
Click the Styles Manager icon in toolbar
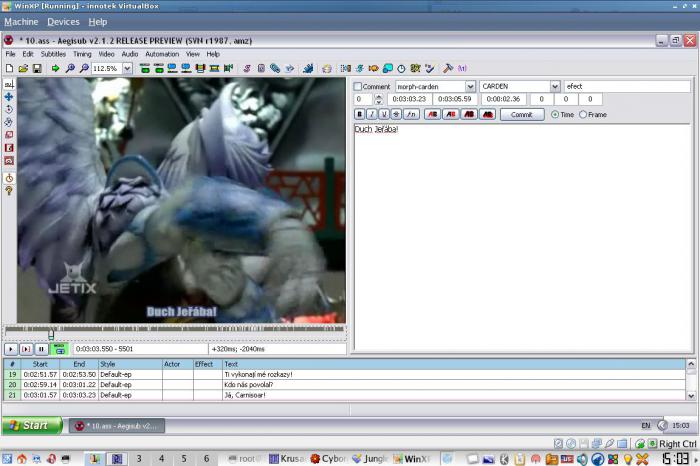(x=247, y=68)
